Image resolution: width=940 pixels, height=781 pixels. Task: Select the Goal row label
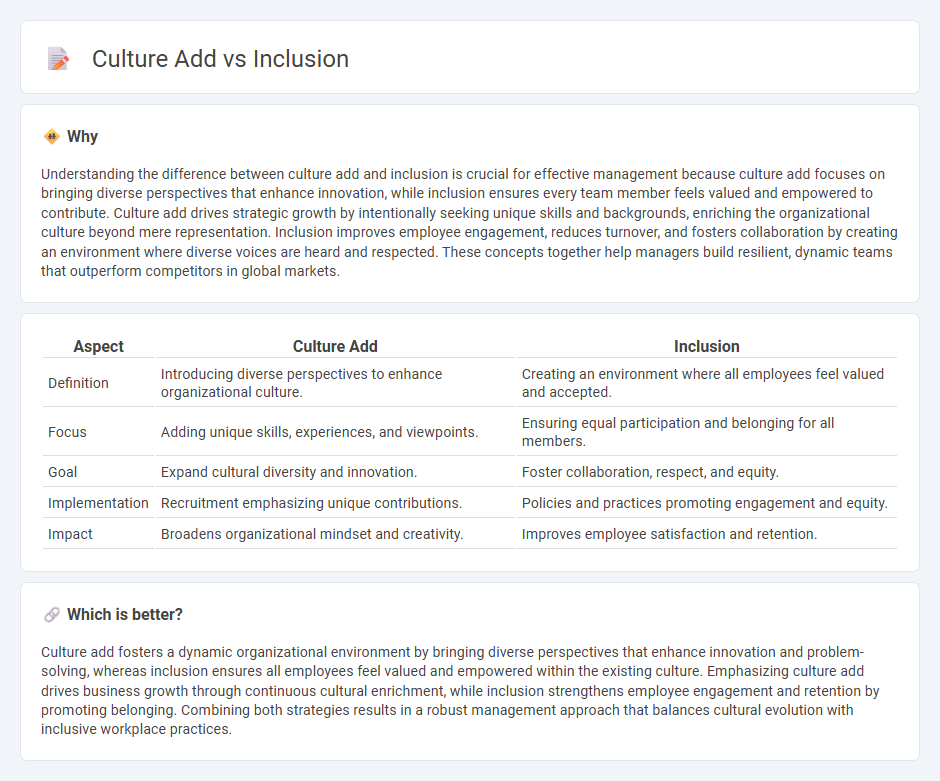point(62,472)
